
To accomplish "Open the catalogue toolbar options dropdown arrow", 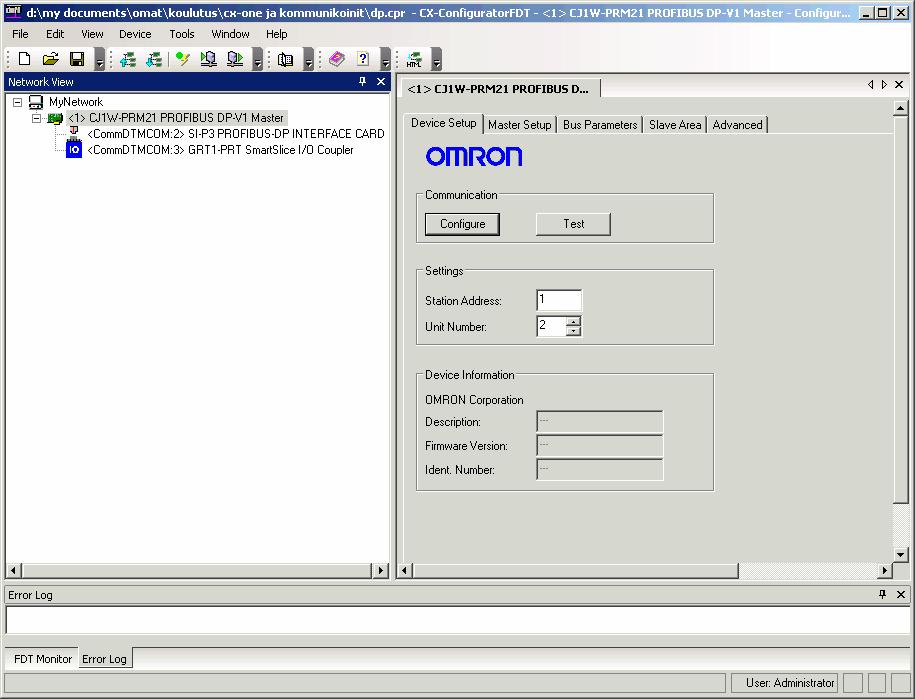I will (309, 59).
